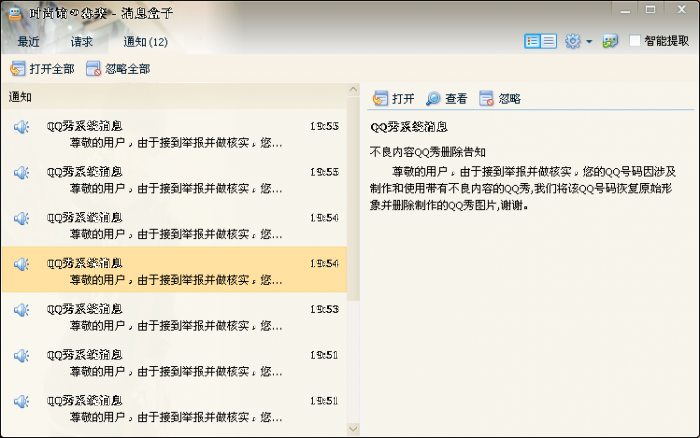Image resolution: width=700 pixels, height=438 pixels.
Task: Click the 打开 icon in preview pane
Action: (x=380, y=98)
